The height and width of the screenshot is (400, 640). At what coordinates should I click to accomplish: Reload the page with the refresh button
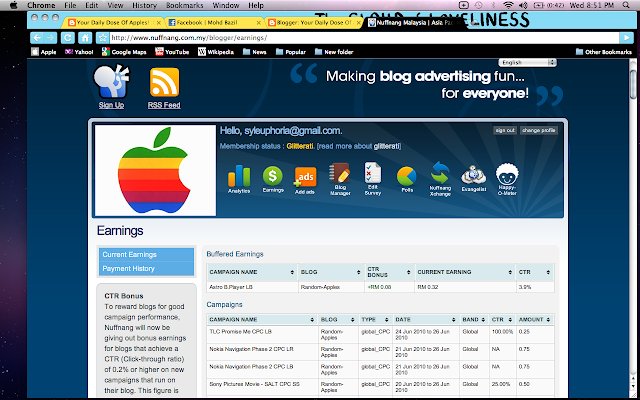[x=67, y=38]
